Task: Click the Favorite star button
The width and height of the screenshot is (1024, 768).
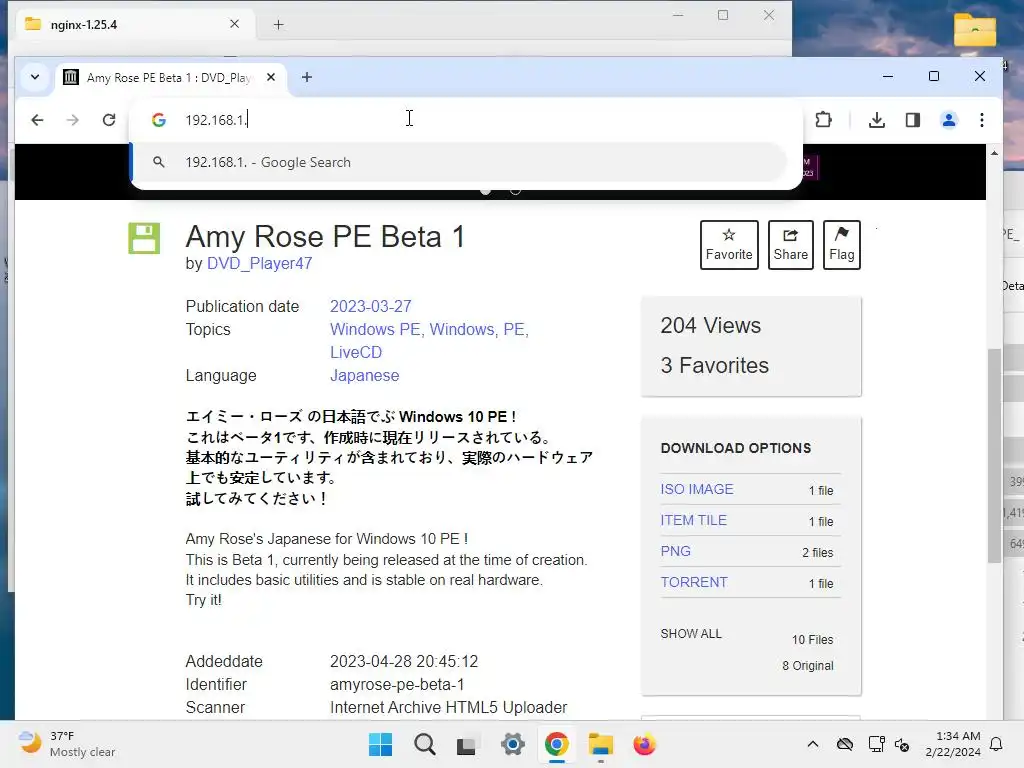Action: point(729,245)
